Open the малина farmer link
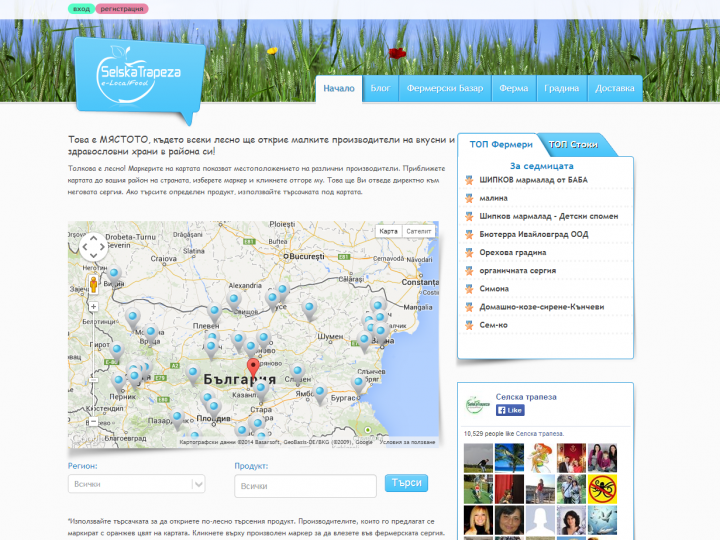This screenshot has width=720, height=540. (494, 198)
